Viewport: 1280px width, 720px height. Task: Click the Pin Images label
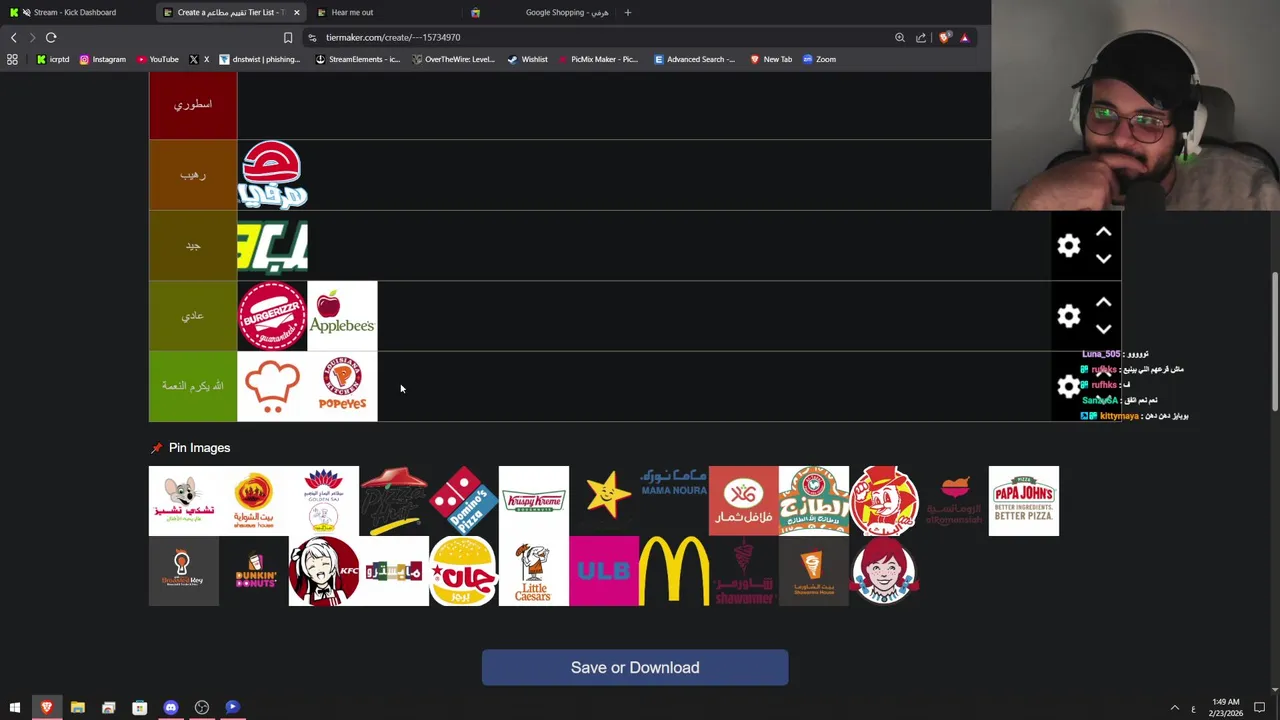199,448
